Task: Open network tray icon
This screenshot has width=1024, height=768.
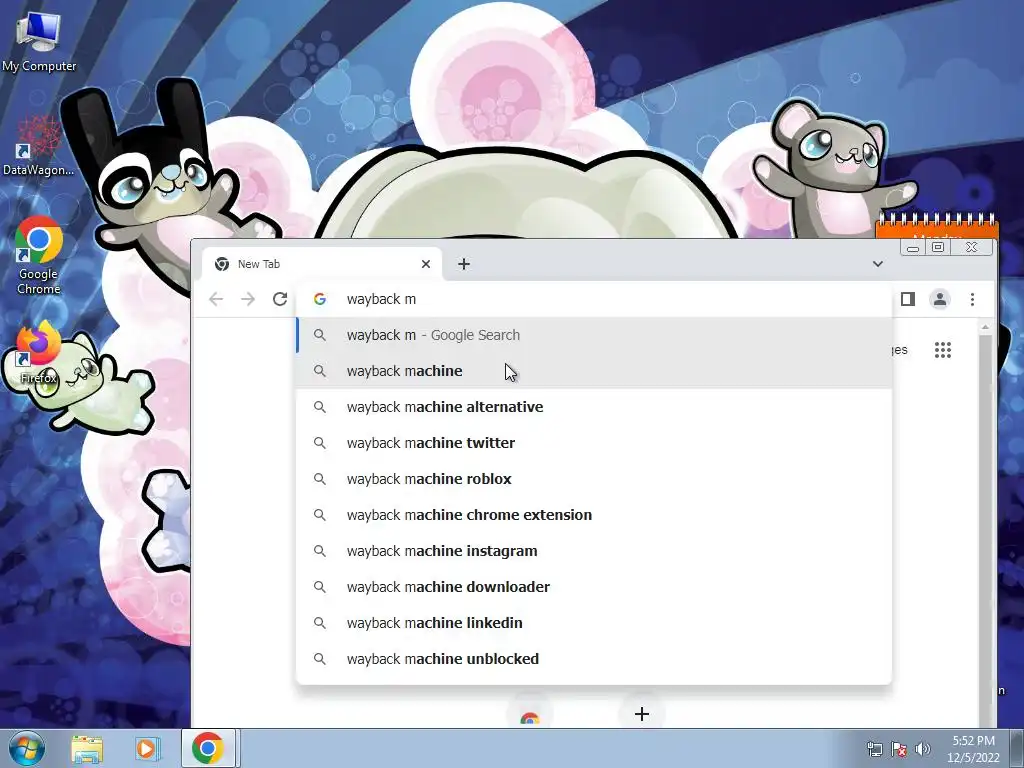Action: coord(874,749)
